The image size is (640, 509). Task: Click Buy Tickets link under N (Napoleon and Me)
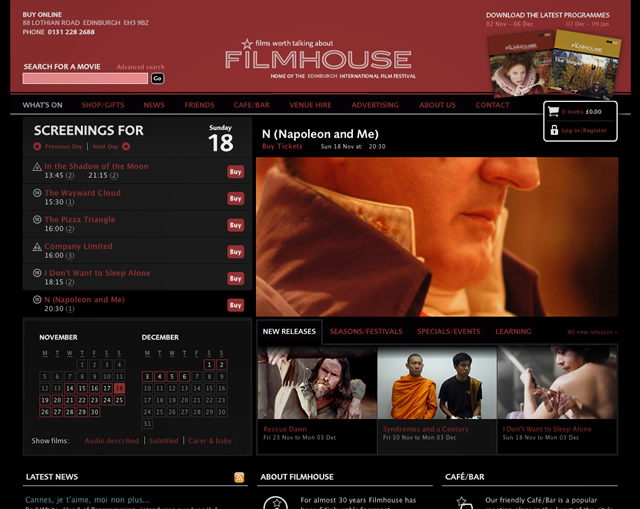(x=282, y=146)
